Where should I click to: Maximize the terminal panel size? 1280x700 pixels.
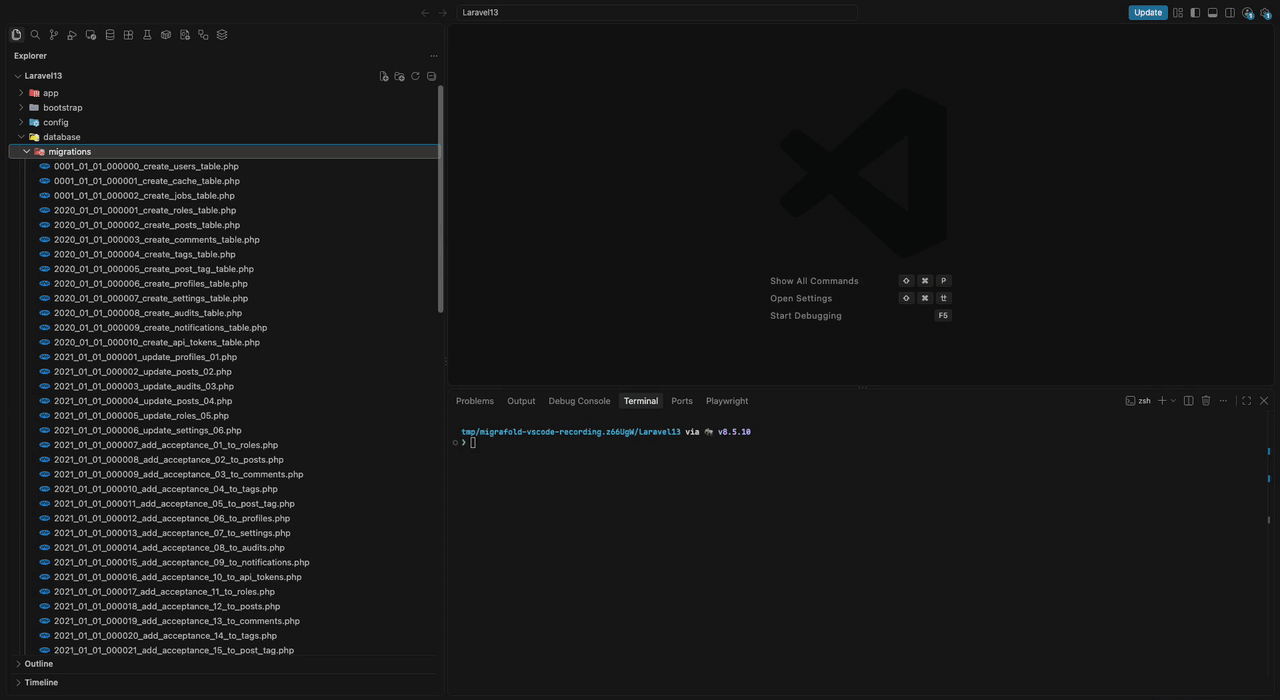click(x=1246, y=401)
